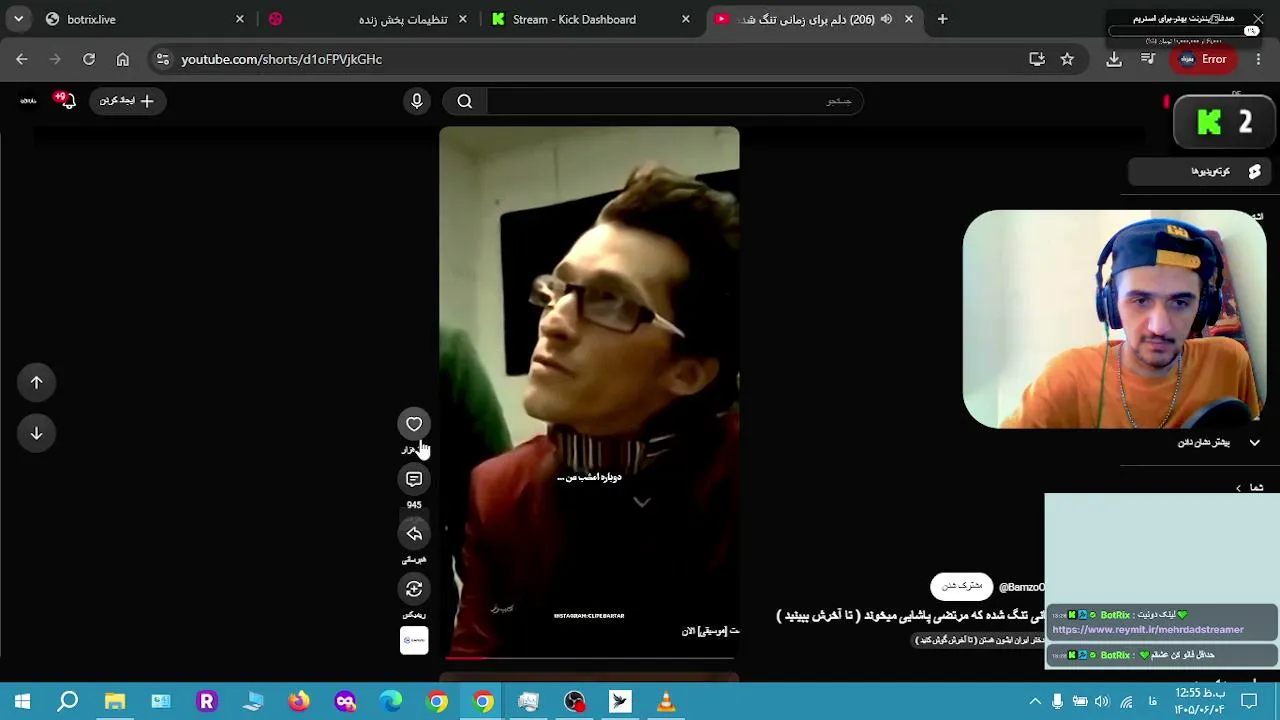Open the Windows Start menu
1280x720 pixels.
[22, 702]
